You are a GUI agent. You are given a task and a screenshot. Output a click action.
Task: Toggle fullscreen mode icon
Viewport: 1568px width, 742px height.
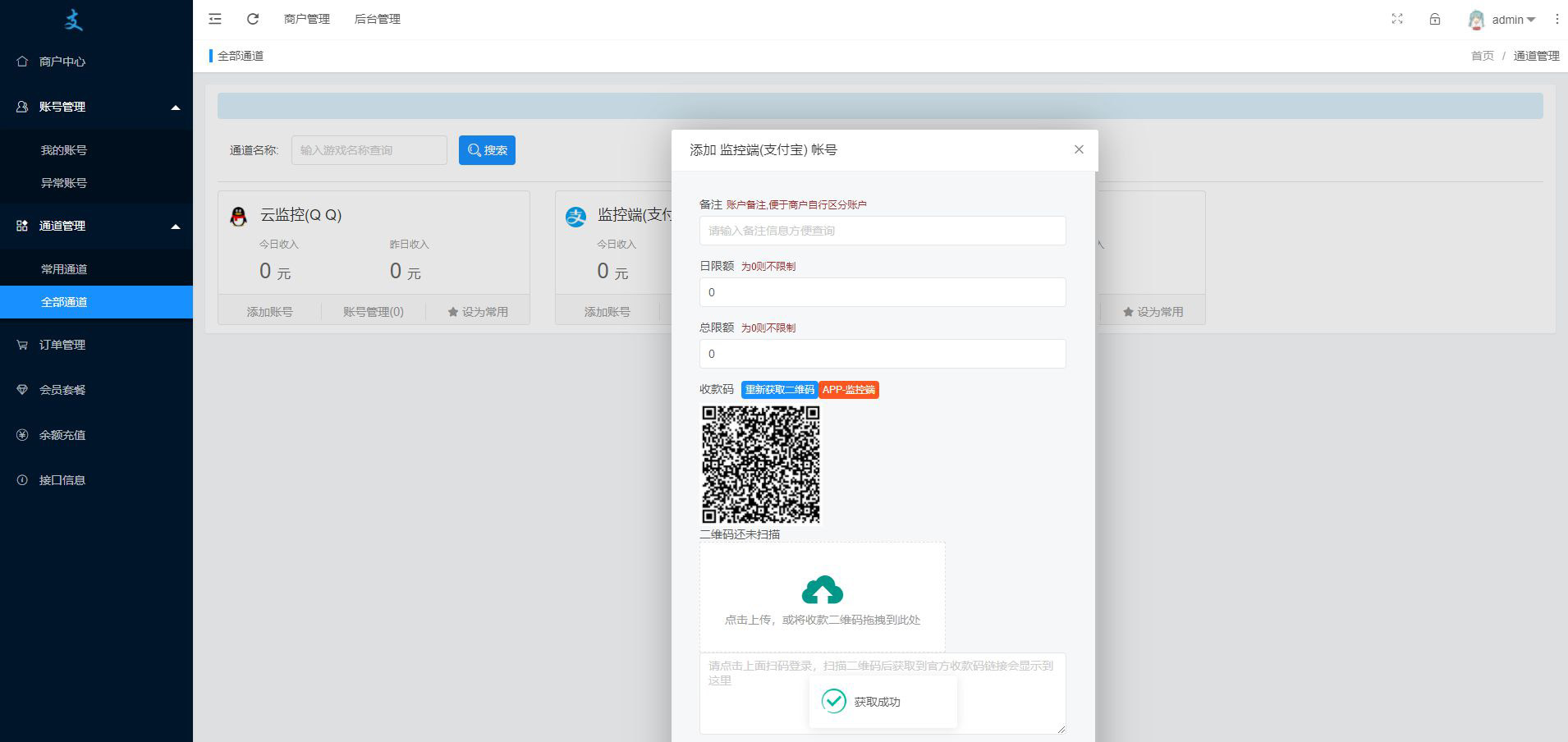tap(1397, 19)
